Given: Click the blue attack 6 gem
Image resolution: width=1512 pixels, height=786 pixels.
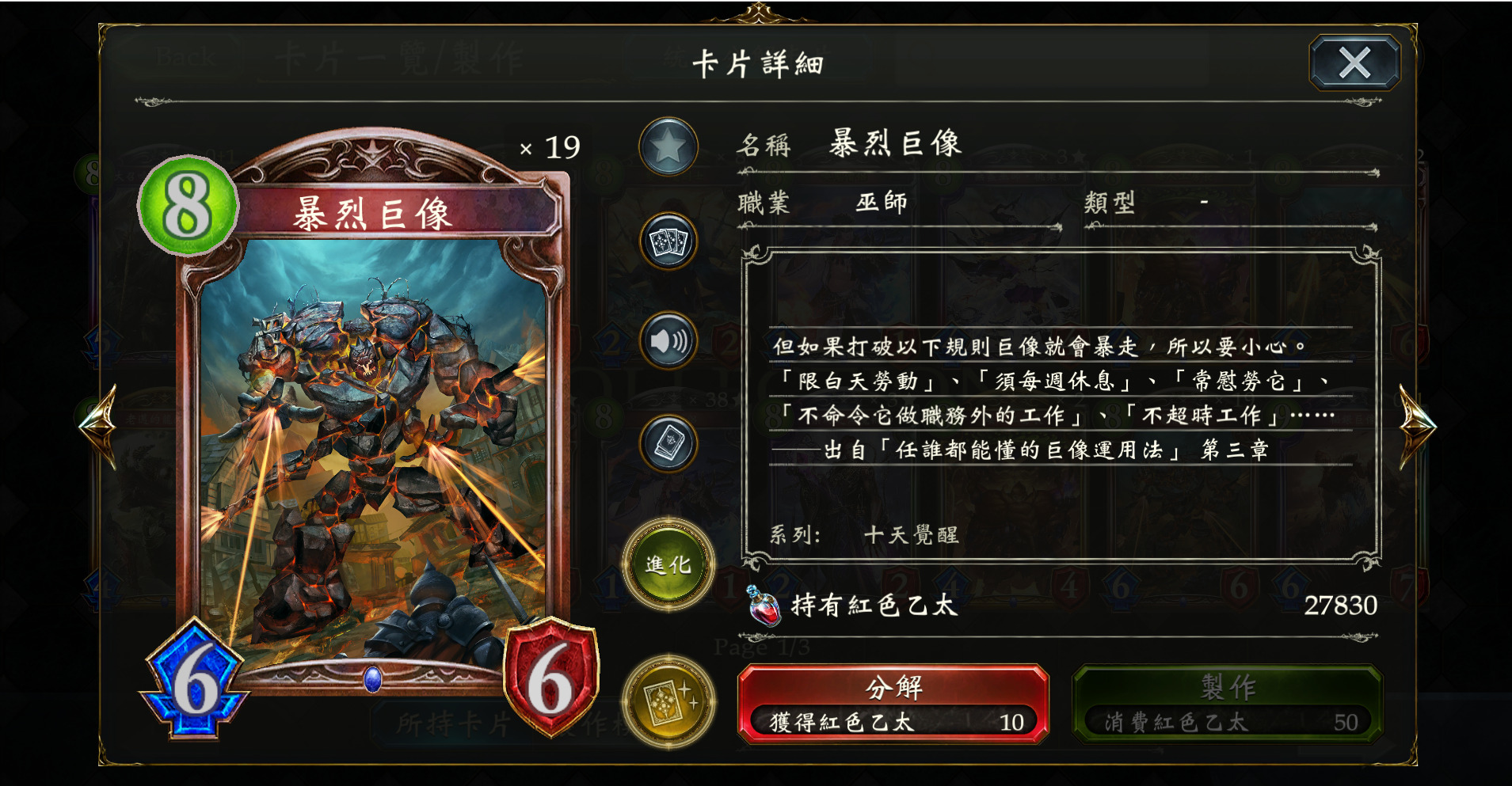Looking at the screenshot, I should 194,679.
